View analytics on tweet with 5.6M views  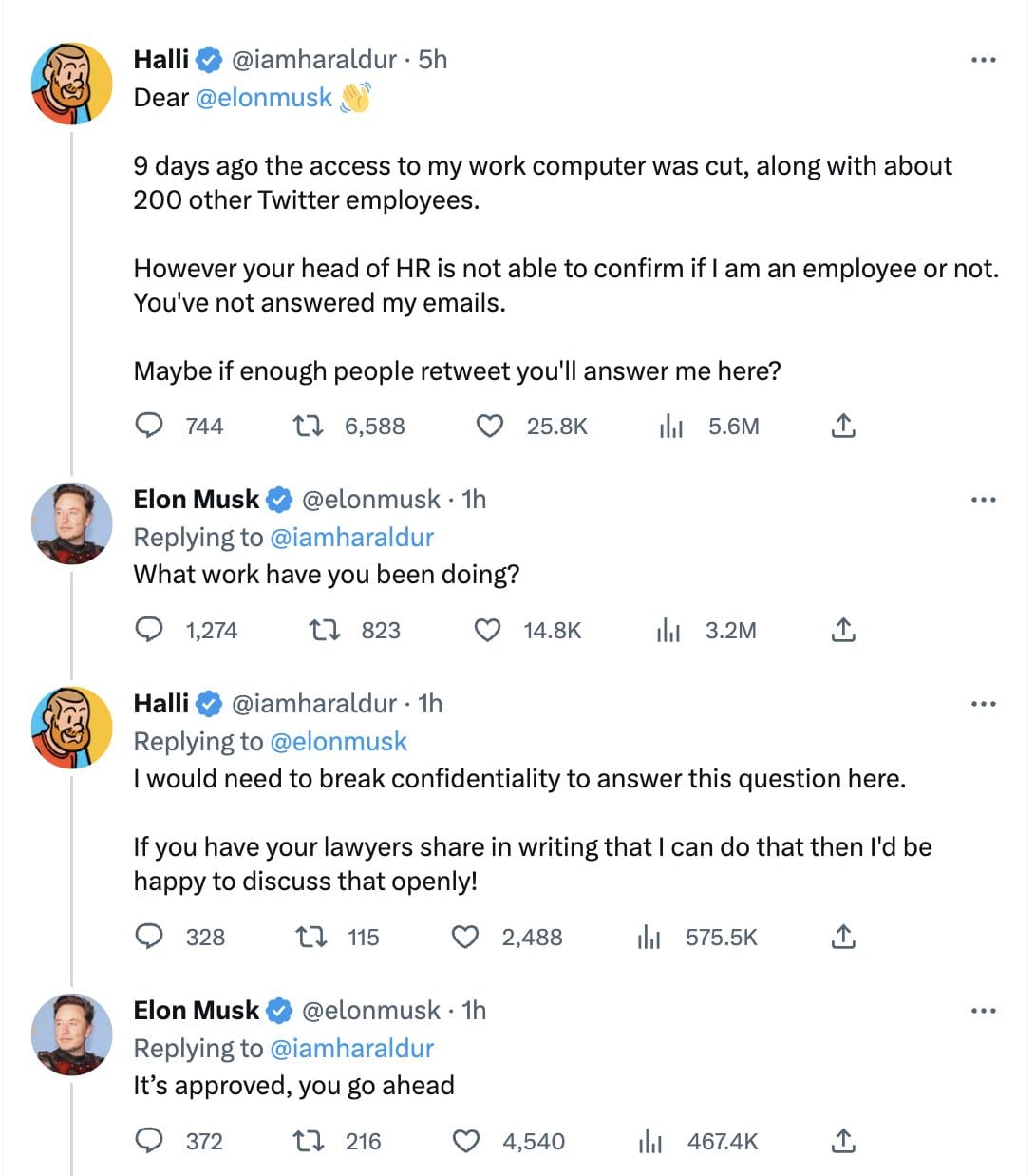(x=671, y=426)
